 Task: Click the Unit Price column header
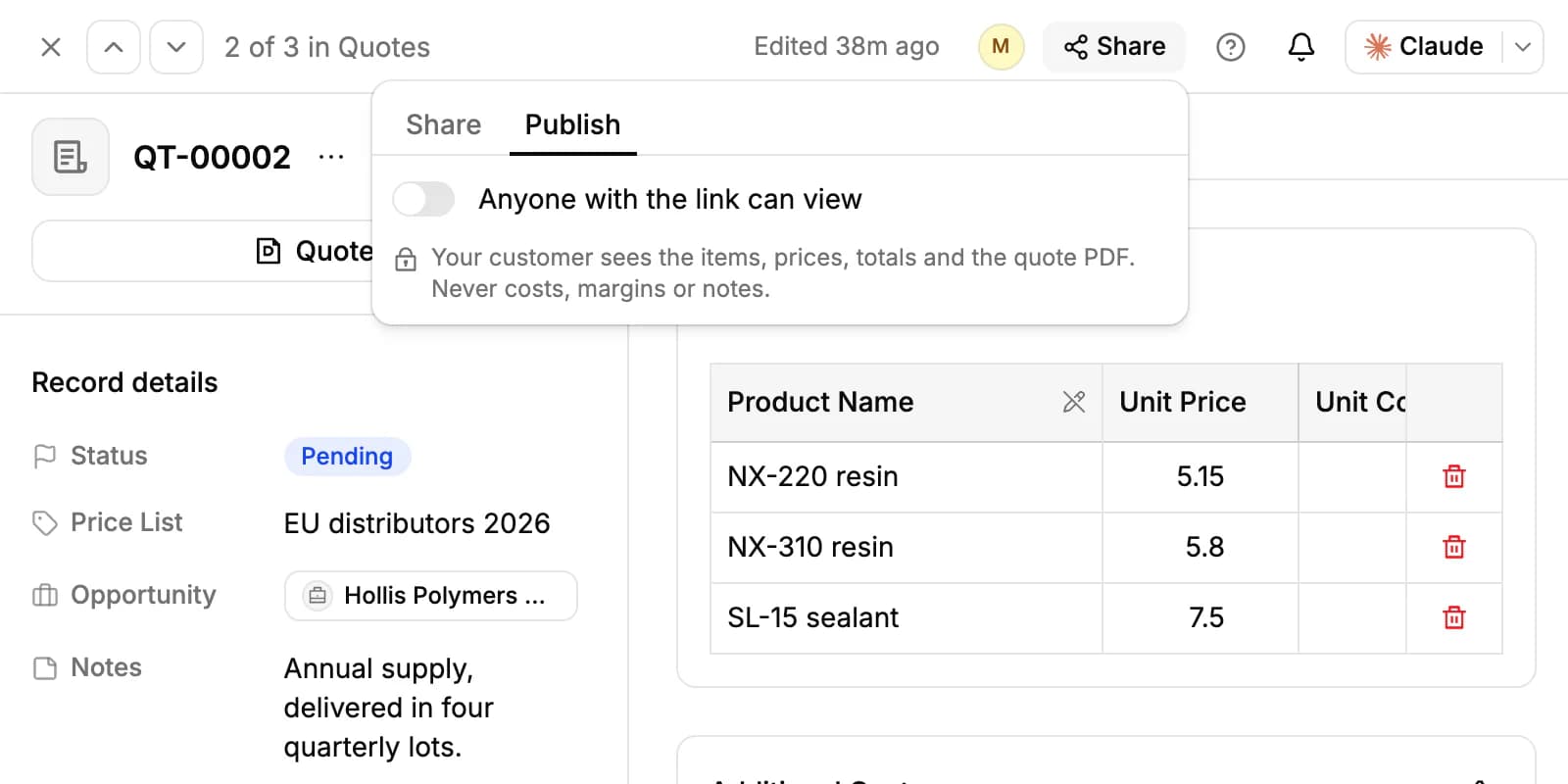[x=1200, y=403]
